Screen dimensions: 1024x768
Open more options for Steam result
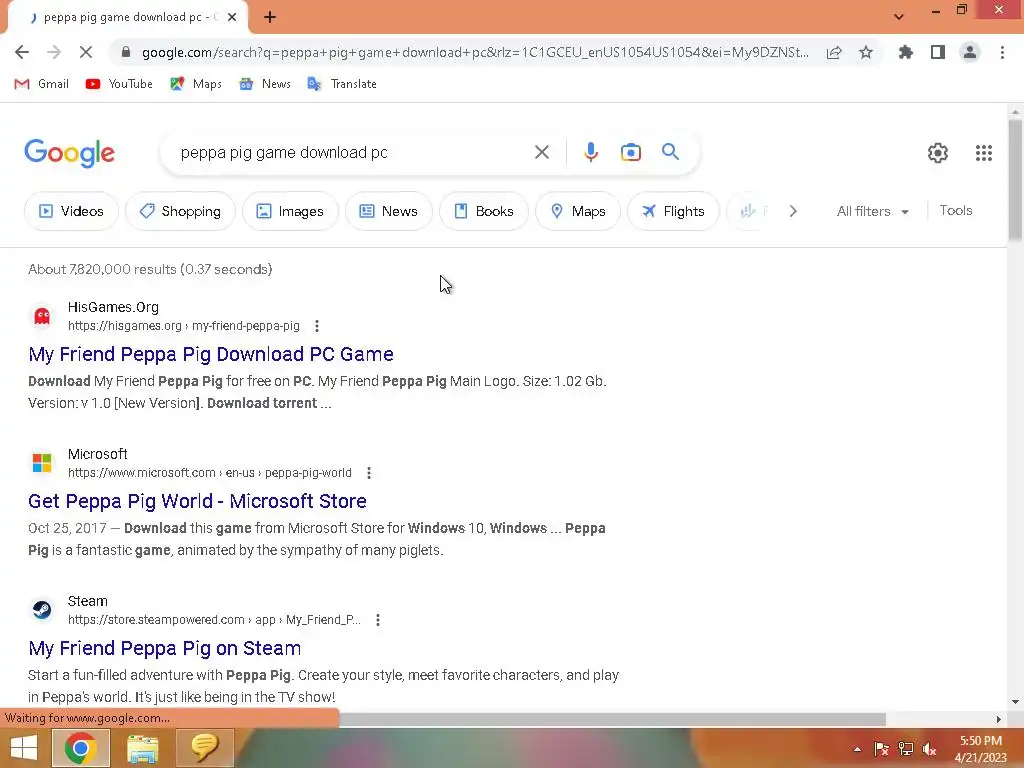[378, 620]
